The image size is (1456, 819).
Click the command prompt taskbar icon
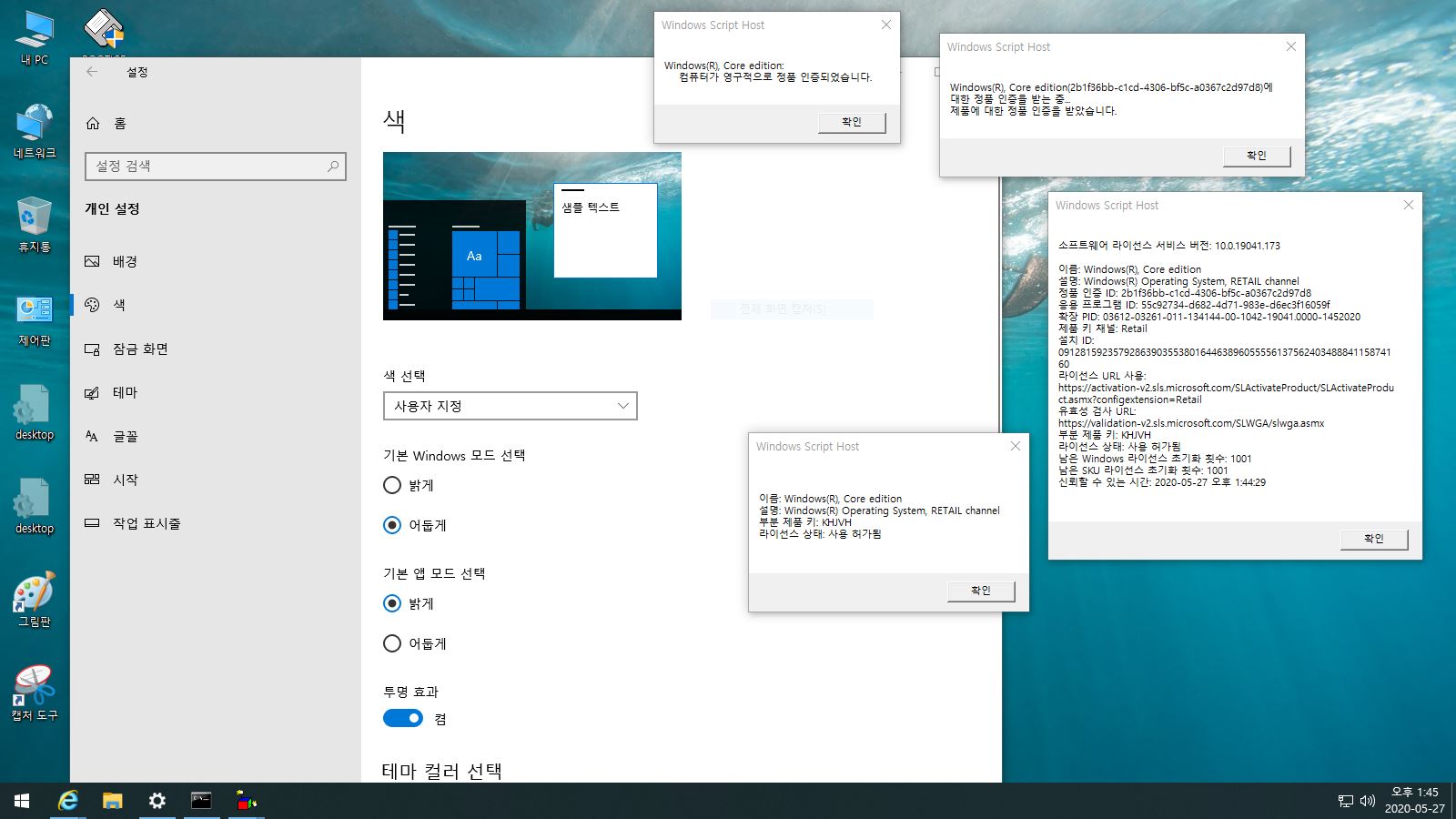click(201, 801)
